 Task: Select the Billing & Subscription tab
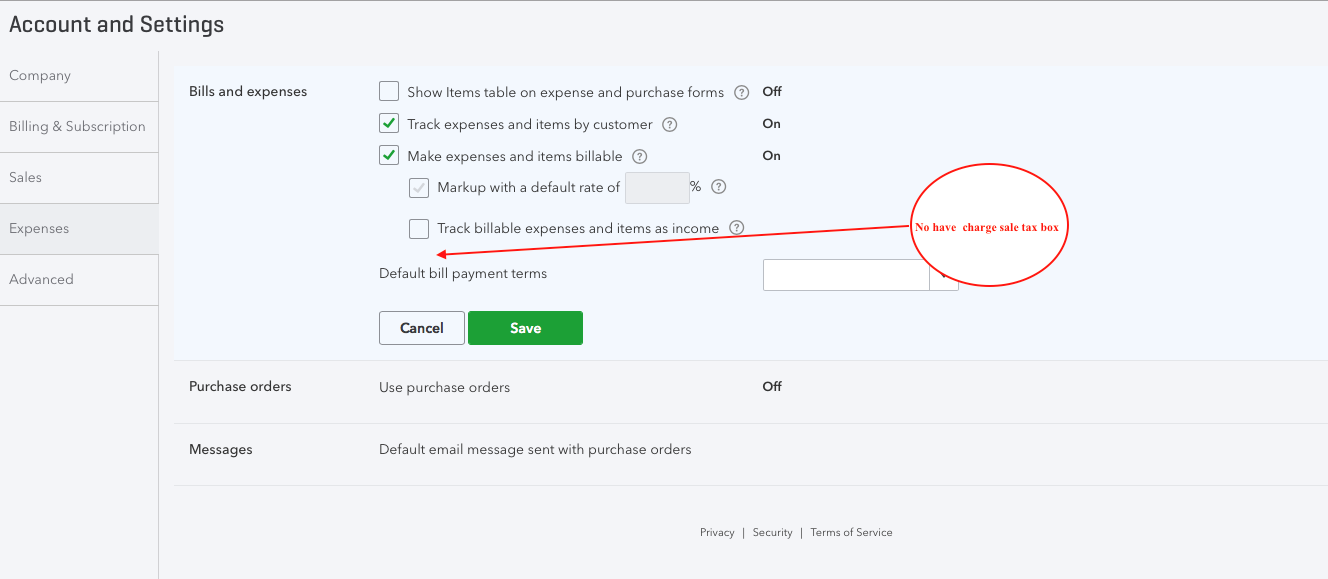pos(77,126)
